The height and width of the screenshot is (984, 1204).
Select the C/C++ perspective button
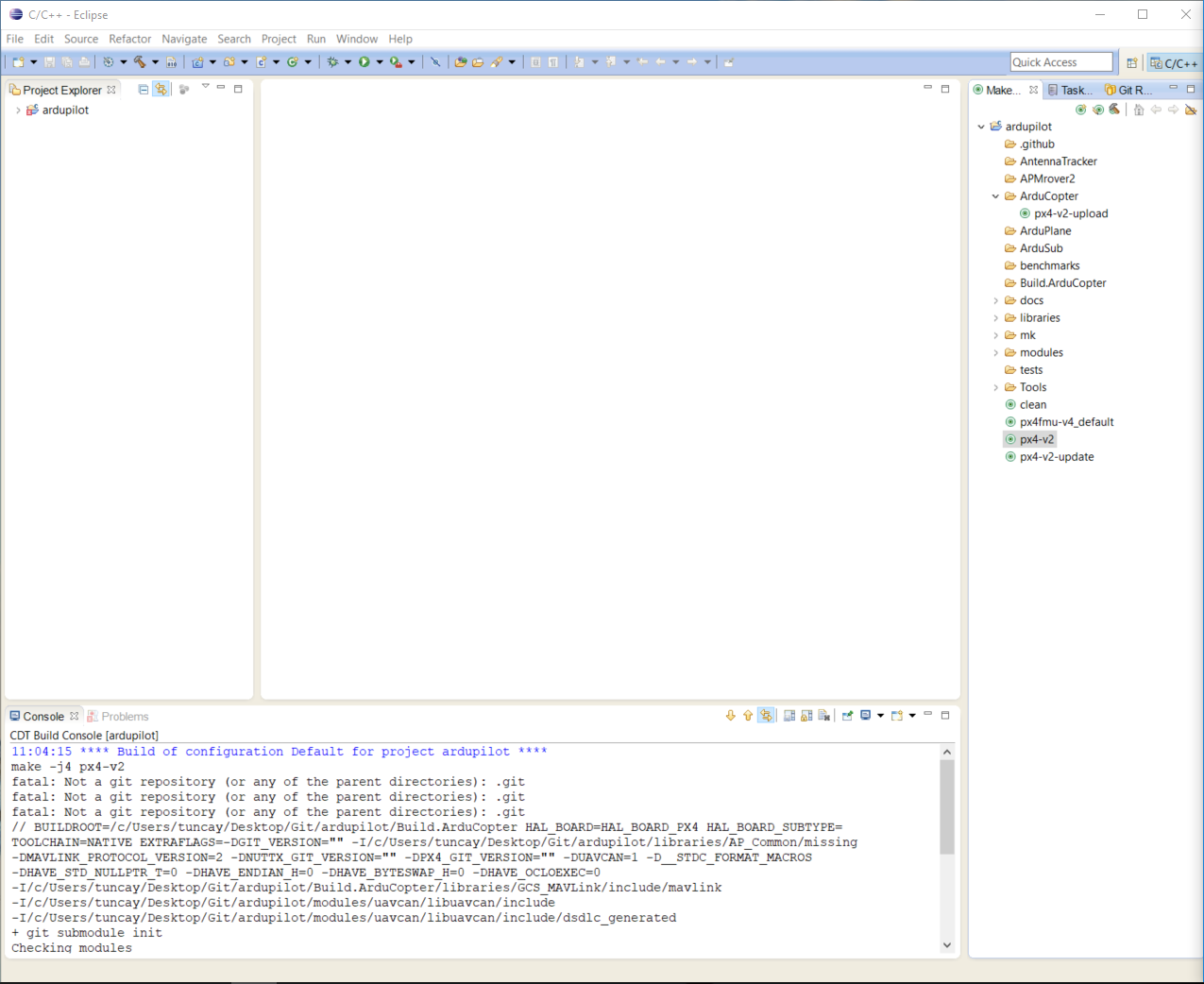click(1174, 63)
